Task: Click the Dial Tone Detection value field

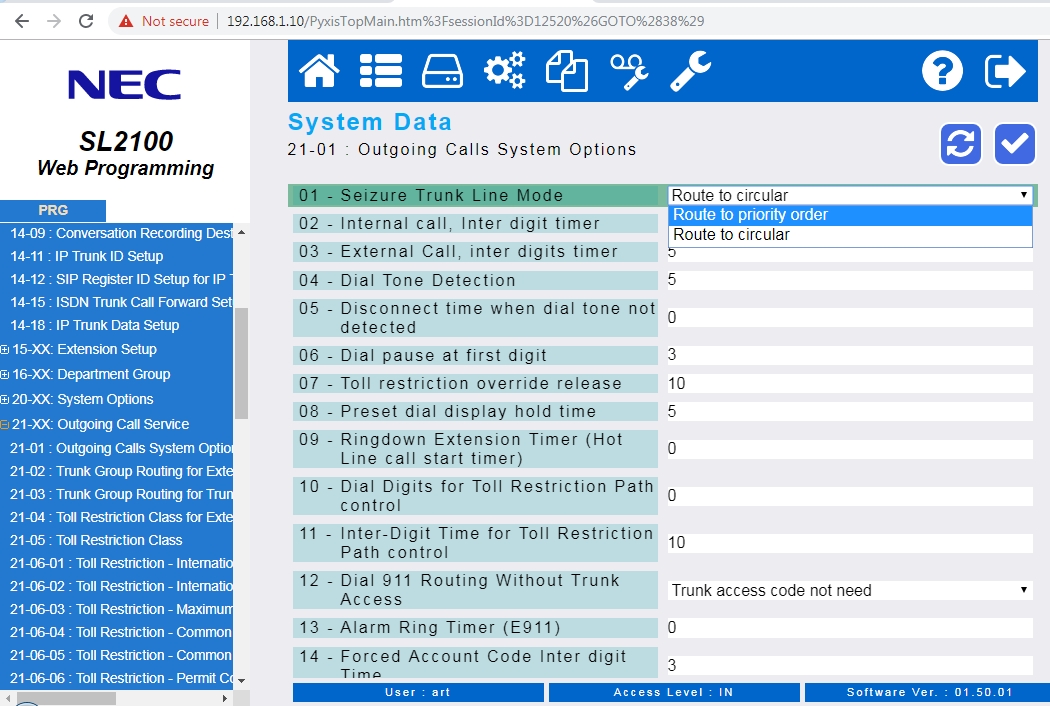Action: pos(849,280)
